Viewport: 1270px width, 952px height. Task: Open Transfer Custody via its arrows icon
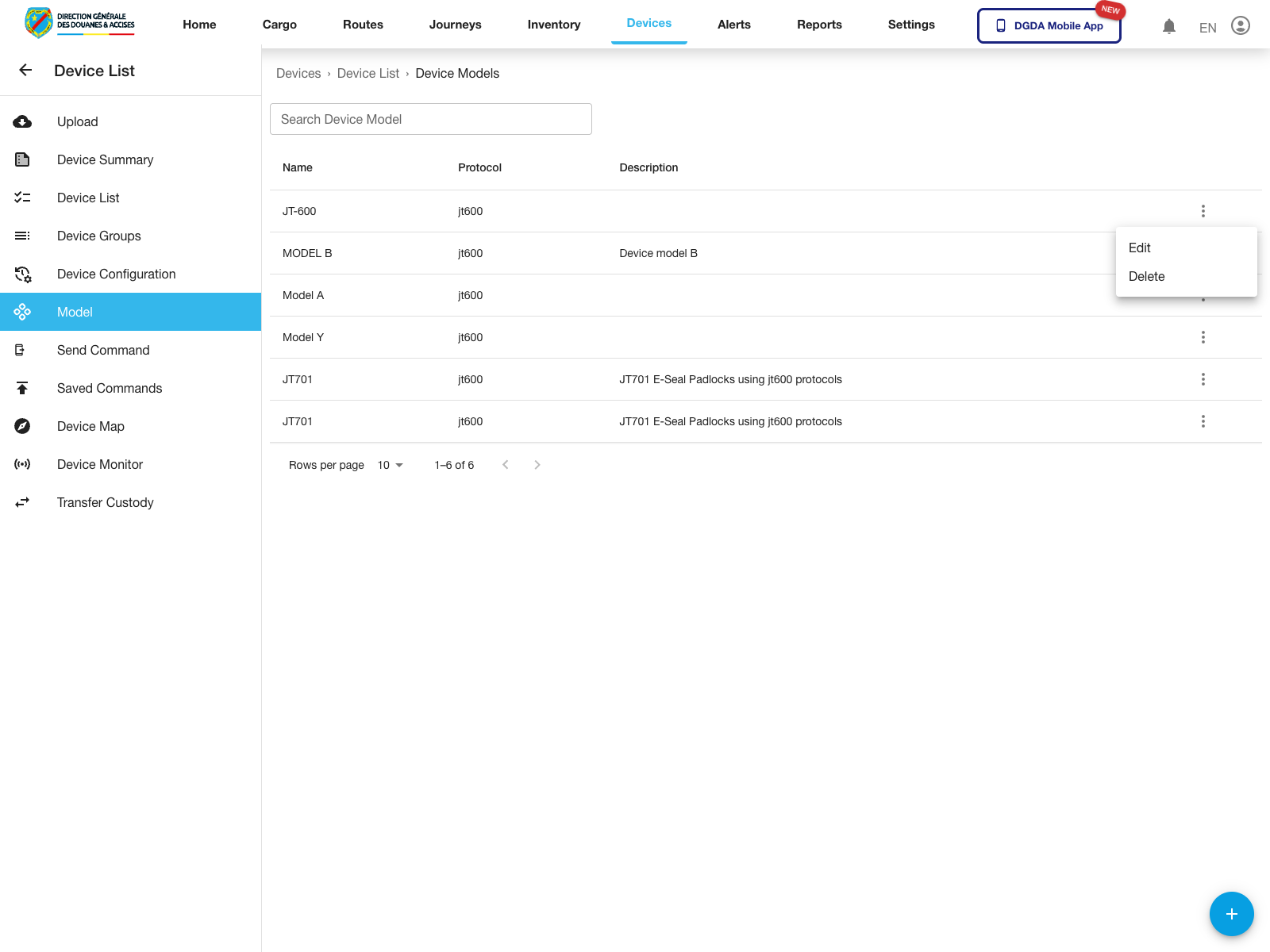[x=23, y=502]
